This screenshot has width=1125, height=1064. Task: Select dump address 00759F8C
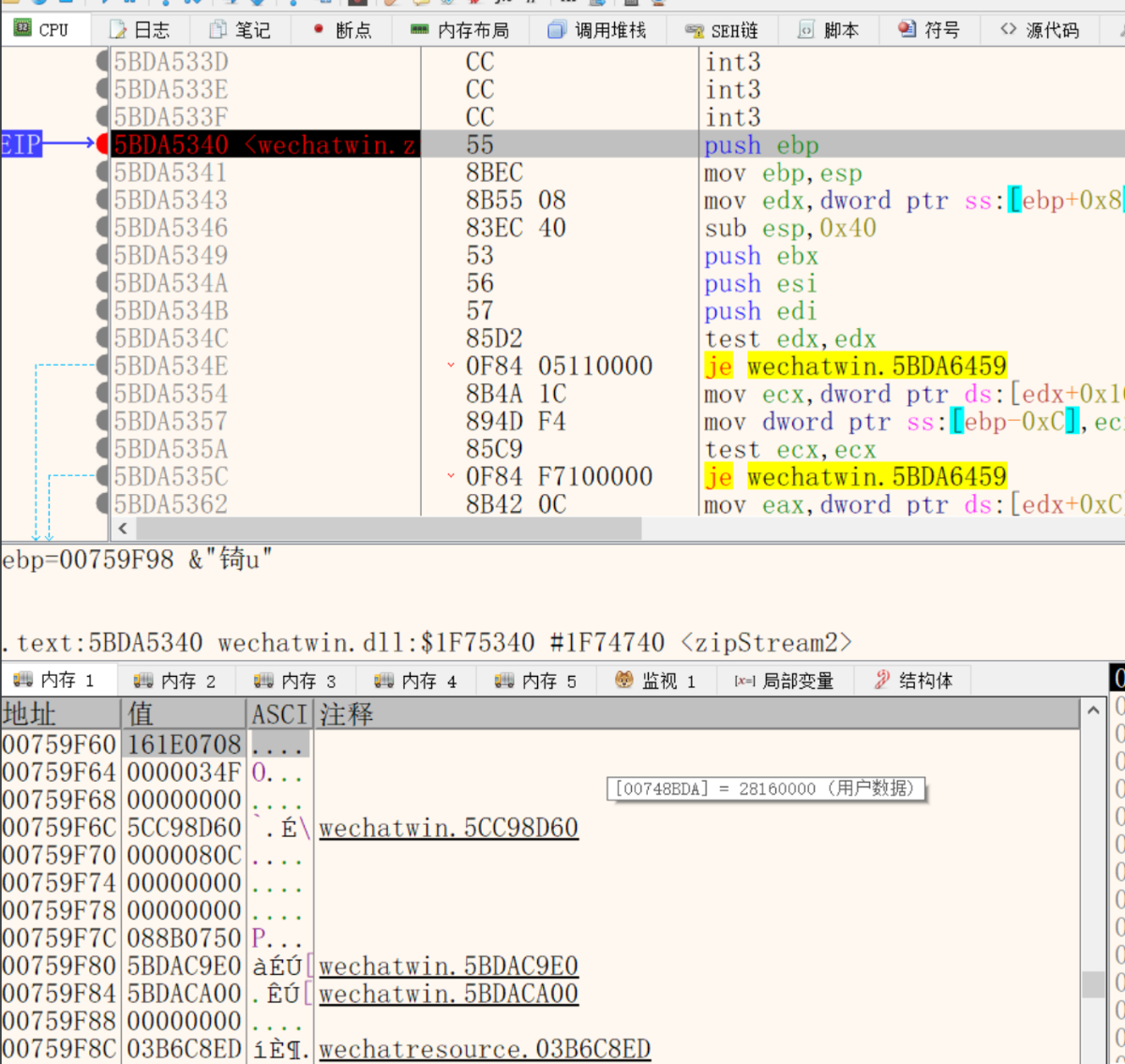pos(59,1049)
